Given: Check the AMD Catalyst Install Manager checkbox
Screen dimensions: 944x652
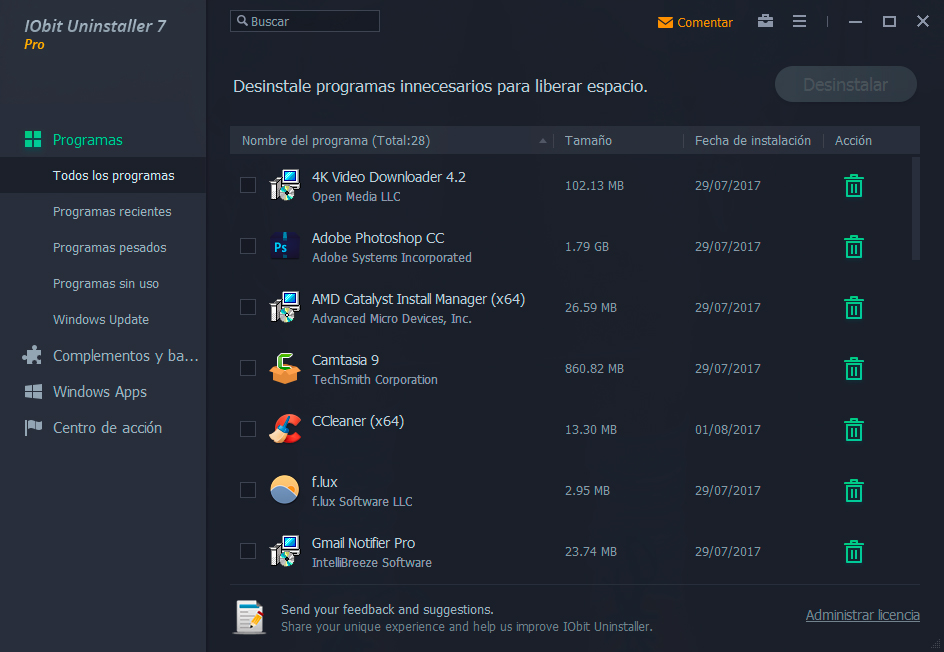Looking at the screenshot, I should point(248,307).
